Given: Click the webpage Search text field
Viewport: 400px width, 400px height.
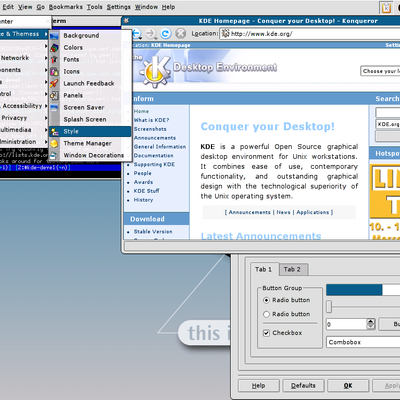Looking at the screenshot, I should (388, 112).
